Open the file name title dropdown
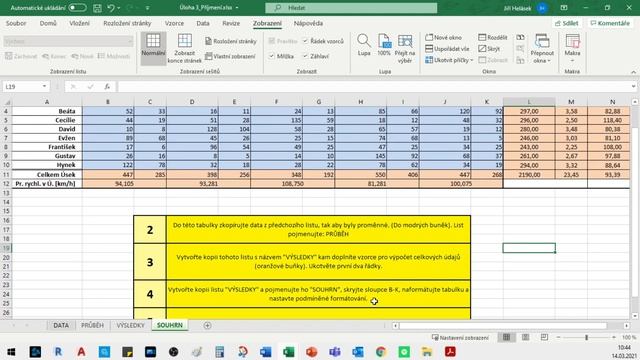640x360 pixels. pyautogui.click(x=237, y=8)
